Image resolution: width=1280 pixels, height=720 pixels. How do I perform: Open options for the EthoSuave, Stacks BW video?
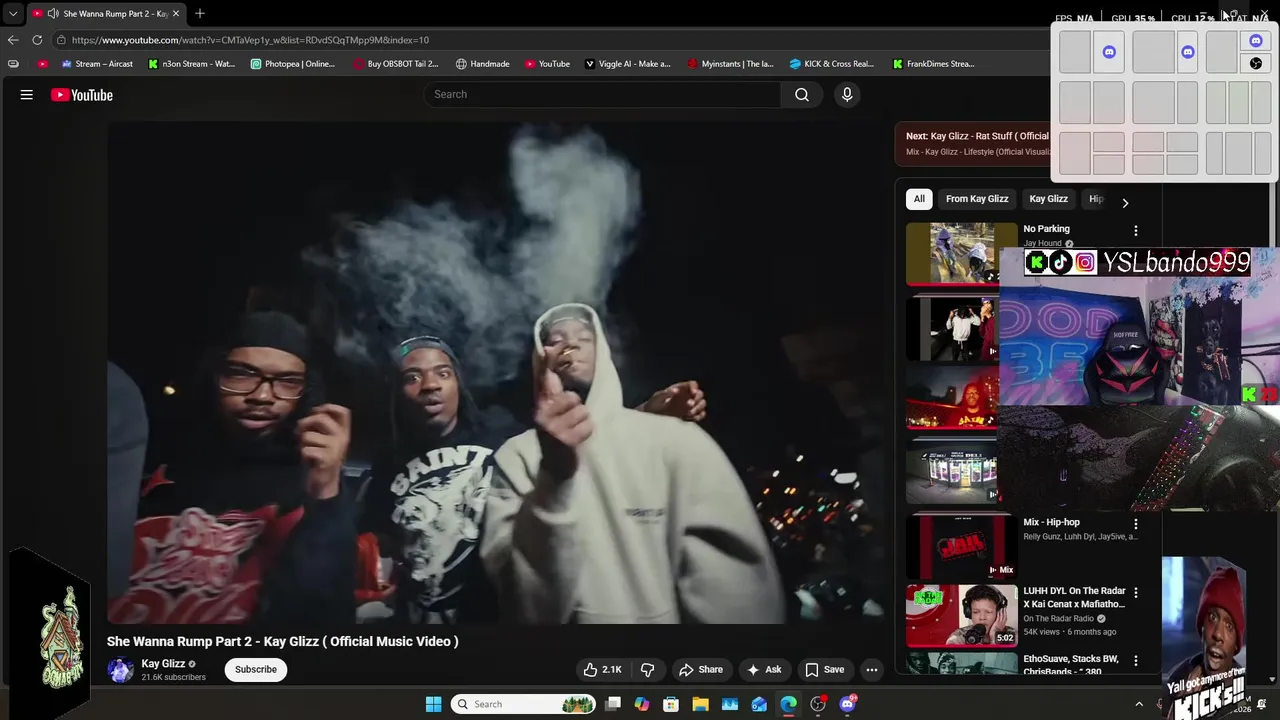pos(1135,661)
